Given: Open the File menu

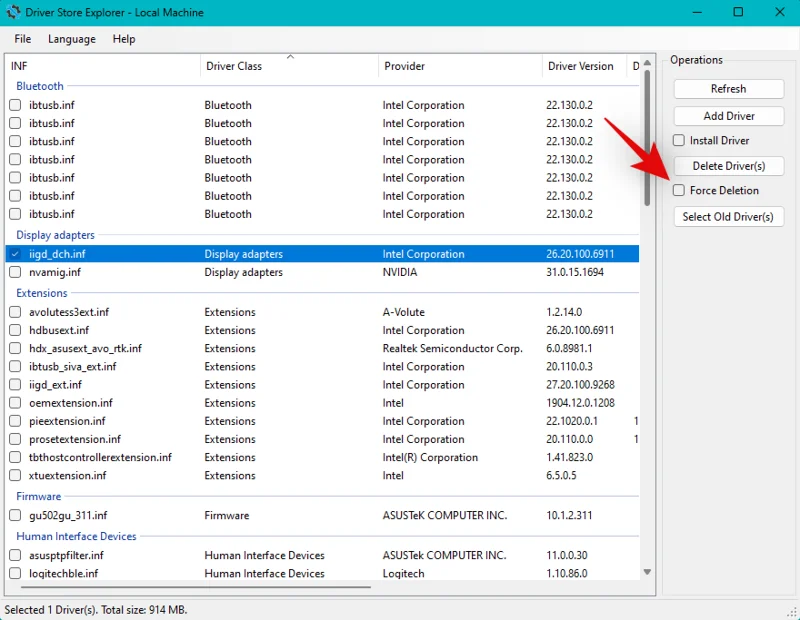Looking at the screenshot, I should tap(22, 39).
